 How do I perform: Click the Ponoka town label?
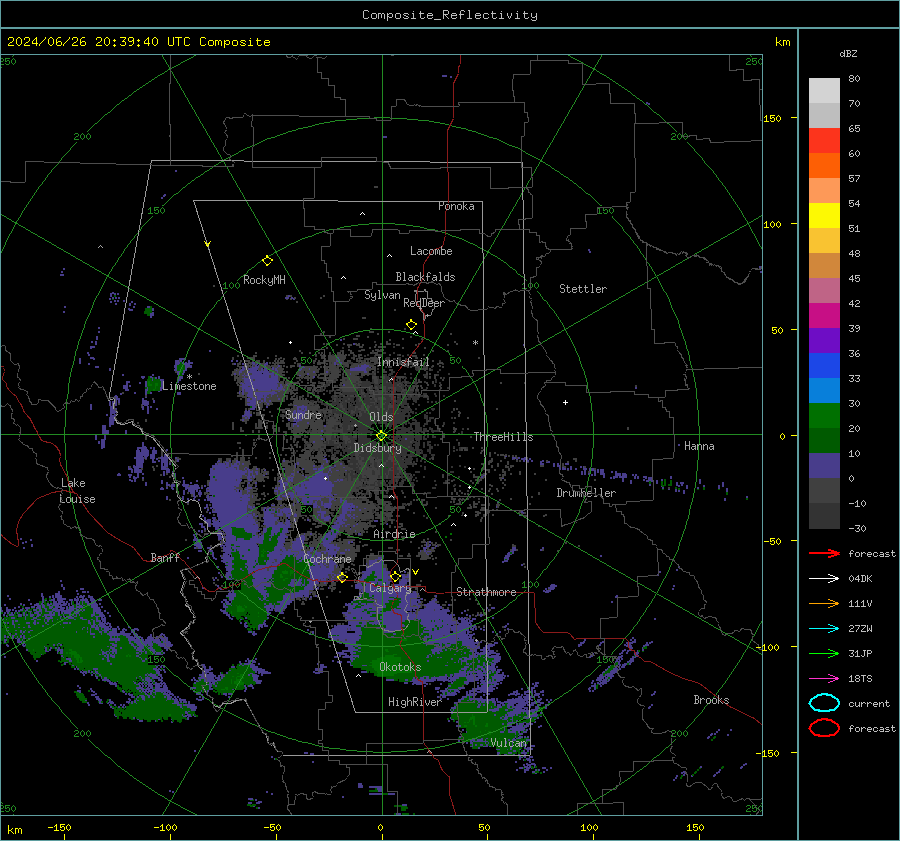[x=456, y=206]
